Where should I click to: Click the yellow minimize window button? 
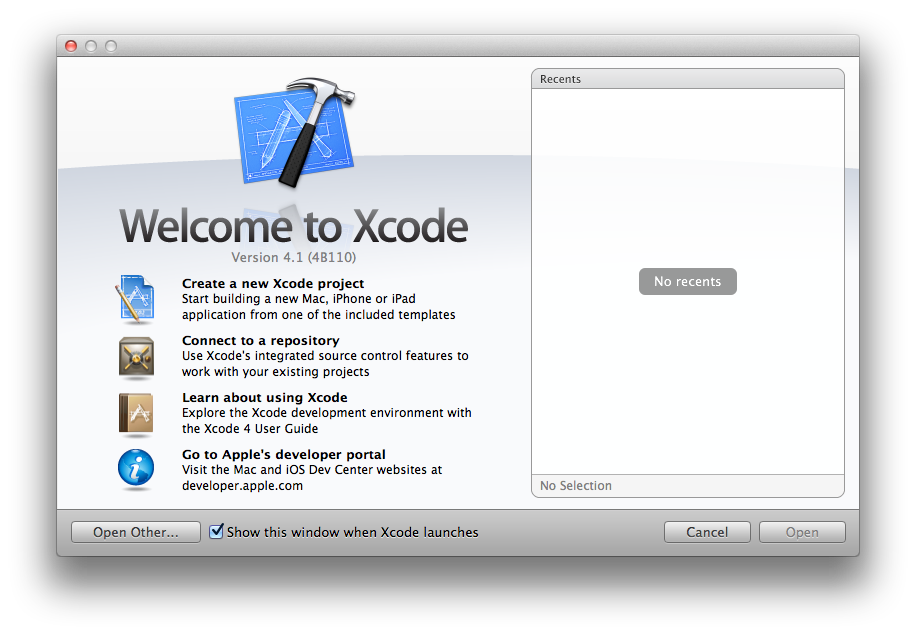click(91, 46)
